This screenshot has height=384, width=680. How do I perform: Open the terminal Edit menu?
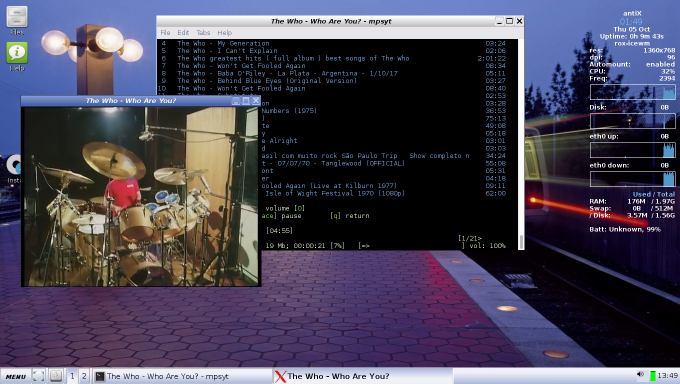pos(183,33)
